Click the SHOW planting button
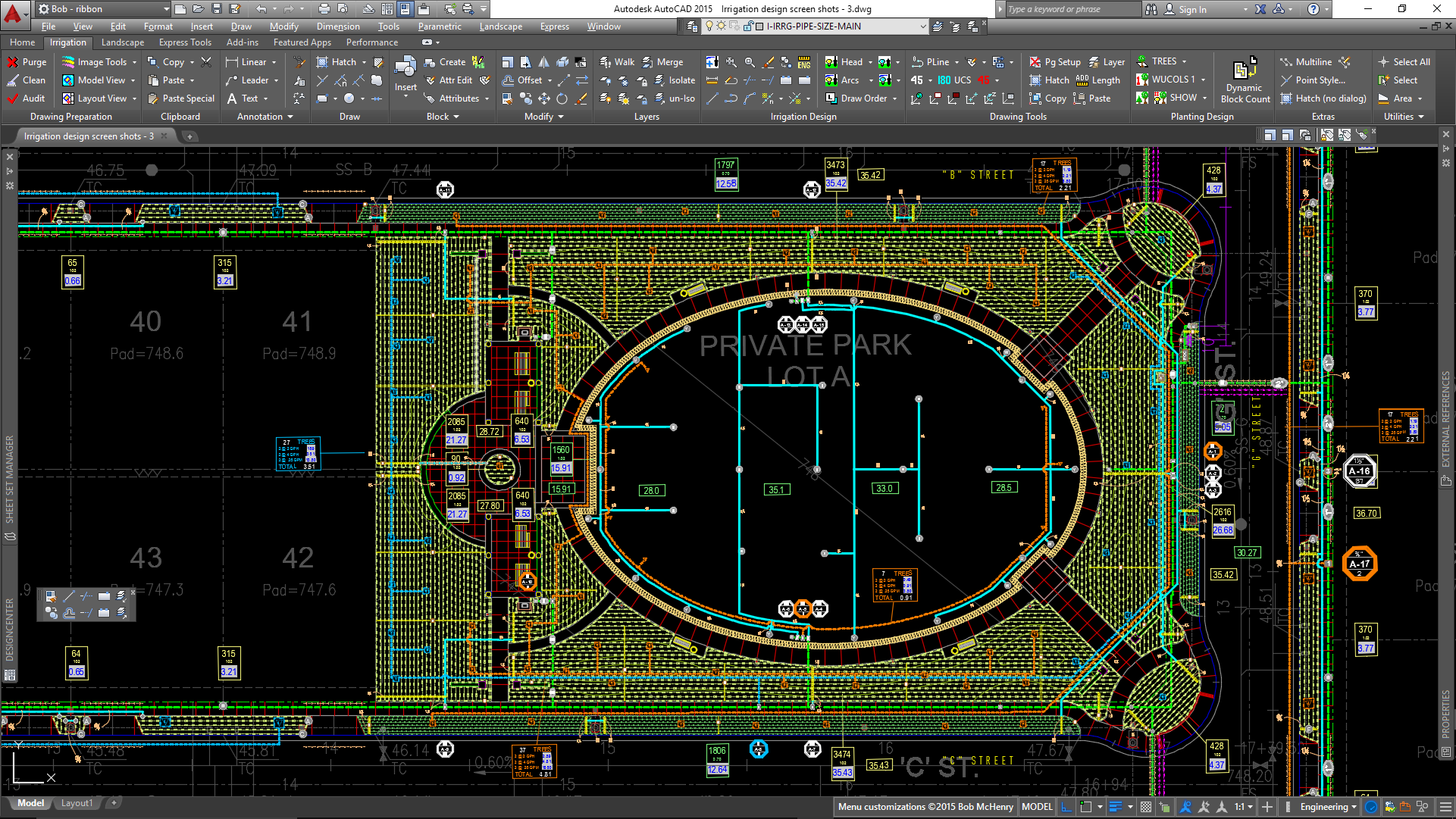Image resolution: width=1456 pixels, height=819 pixels. [x=1176, y=98]
